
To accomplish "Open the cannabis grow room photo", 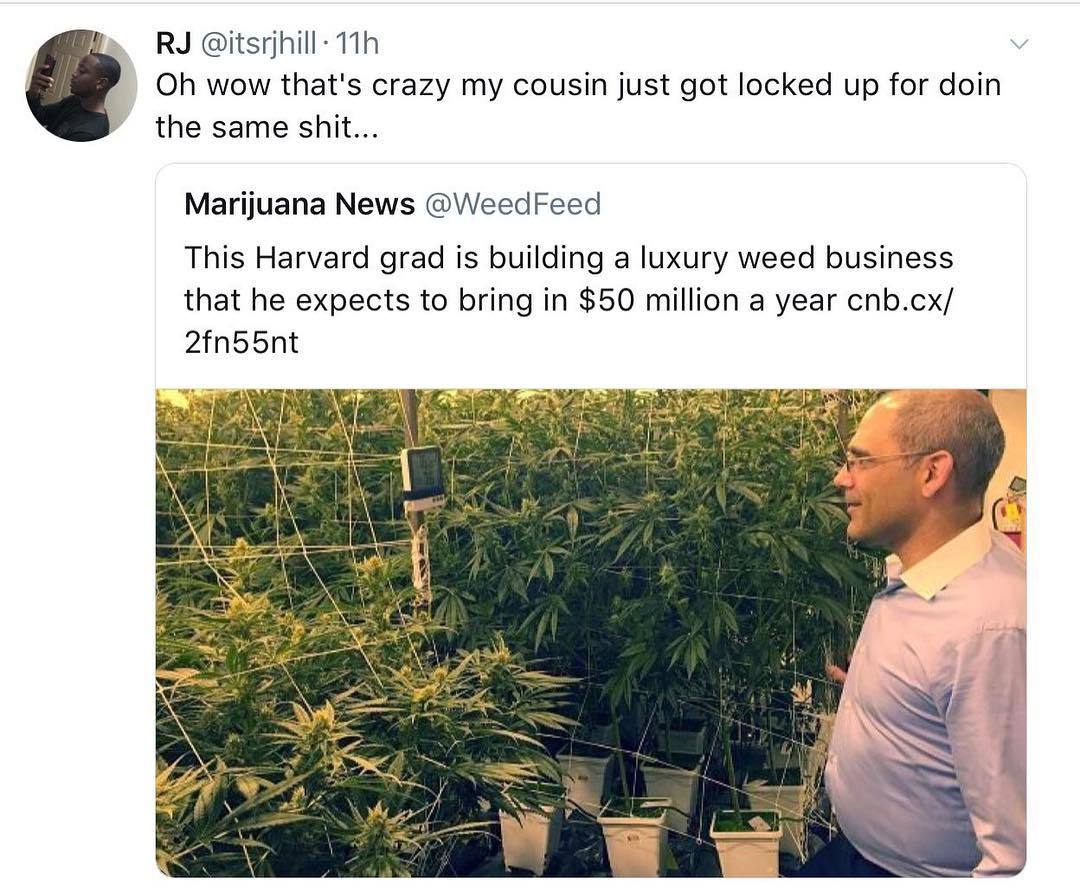I will [591, 632].
